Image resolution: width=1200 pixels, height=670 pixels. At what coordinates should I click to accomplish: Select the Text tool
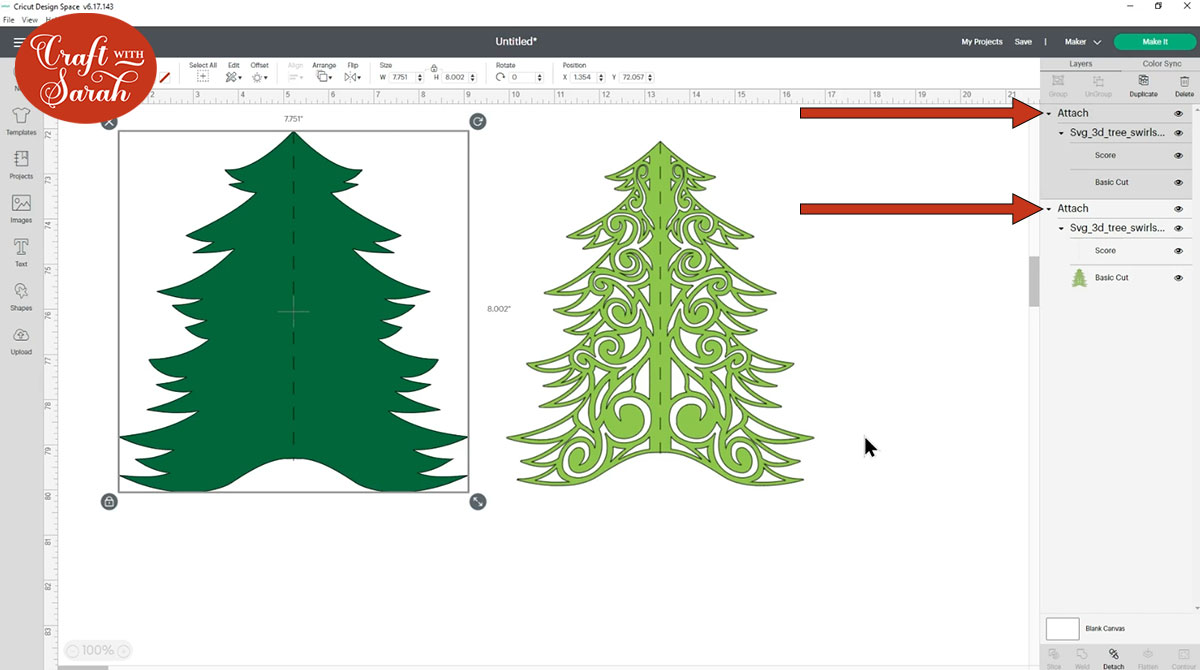click(x=21, y=252)
